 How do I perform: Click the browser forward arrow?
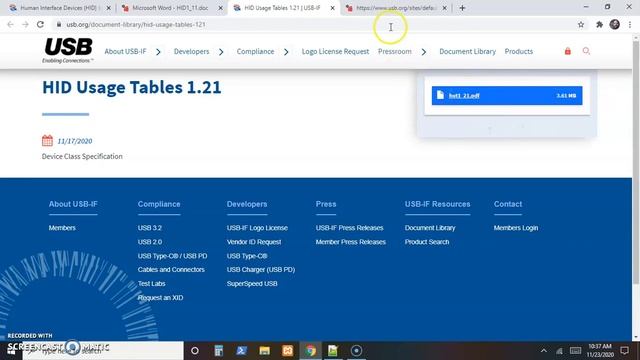point(25,24)
